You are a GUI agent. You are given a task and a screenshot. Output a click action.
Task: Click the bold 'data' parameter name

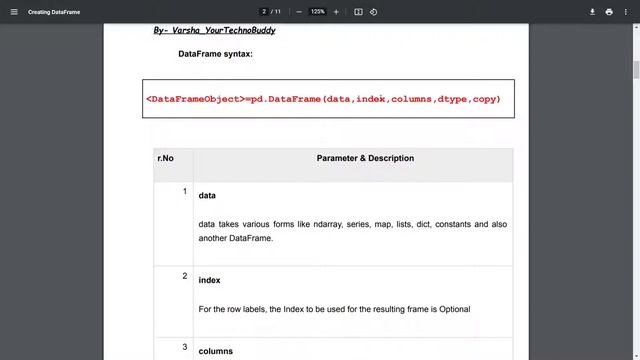tap(207, 196)
